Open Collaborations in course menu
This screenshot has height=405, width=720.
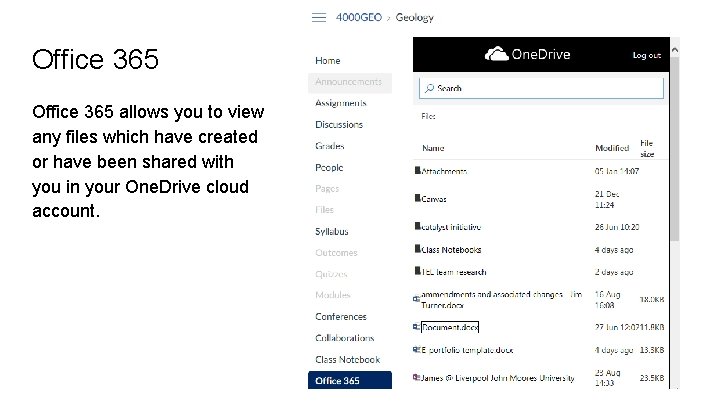point(345,338)
